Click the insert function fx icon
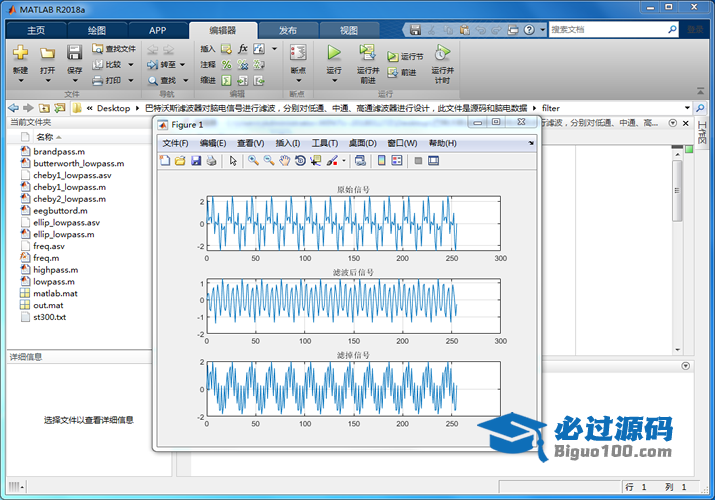The width and height of the screenshot is (715, 500). click(243, 48)
